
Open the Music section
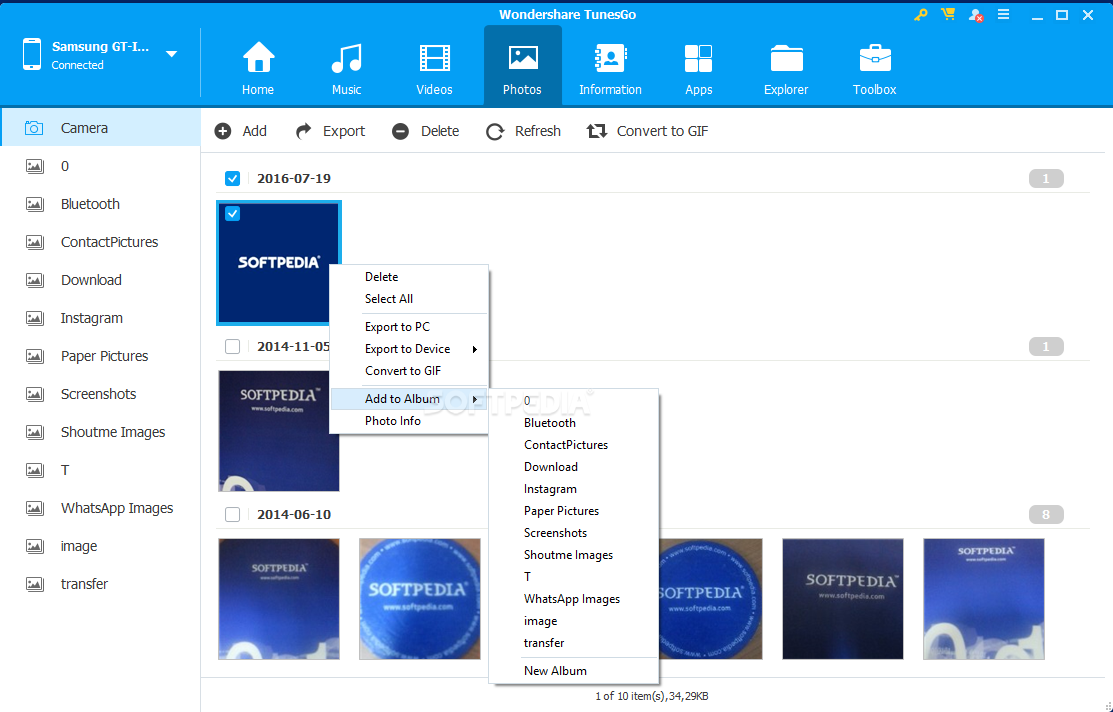346,67
